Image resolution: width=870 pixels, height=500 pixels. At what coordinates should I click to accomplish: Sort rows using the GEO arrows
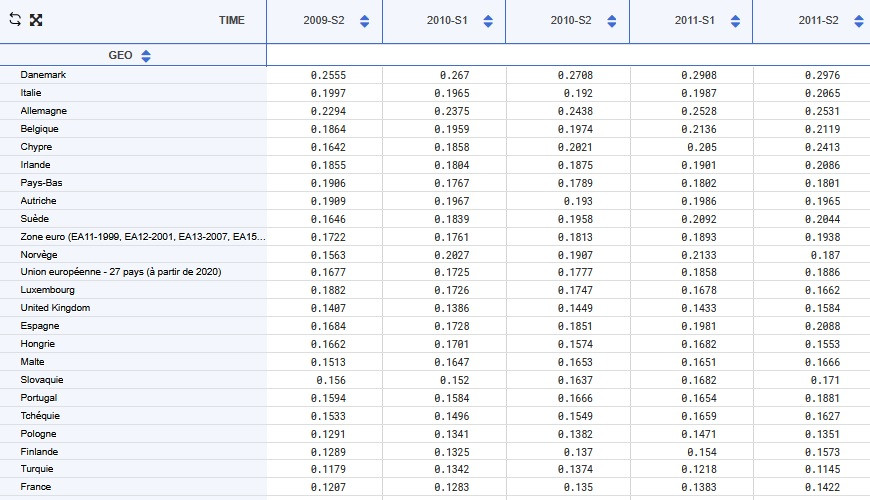[146, 55]
